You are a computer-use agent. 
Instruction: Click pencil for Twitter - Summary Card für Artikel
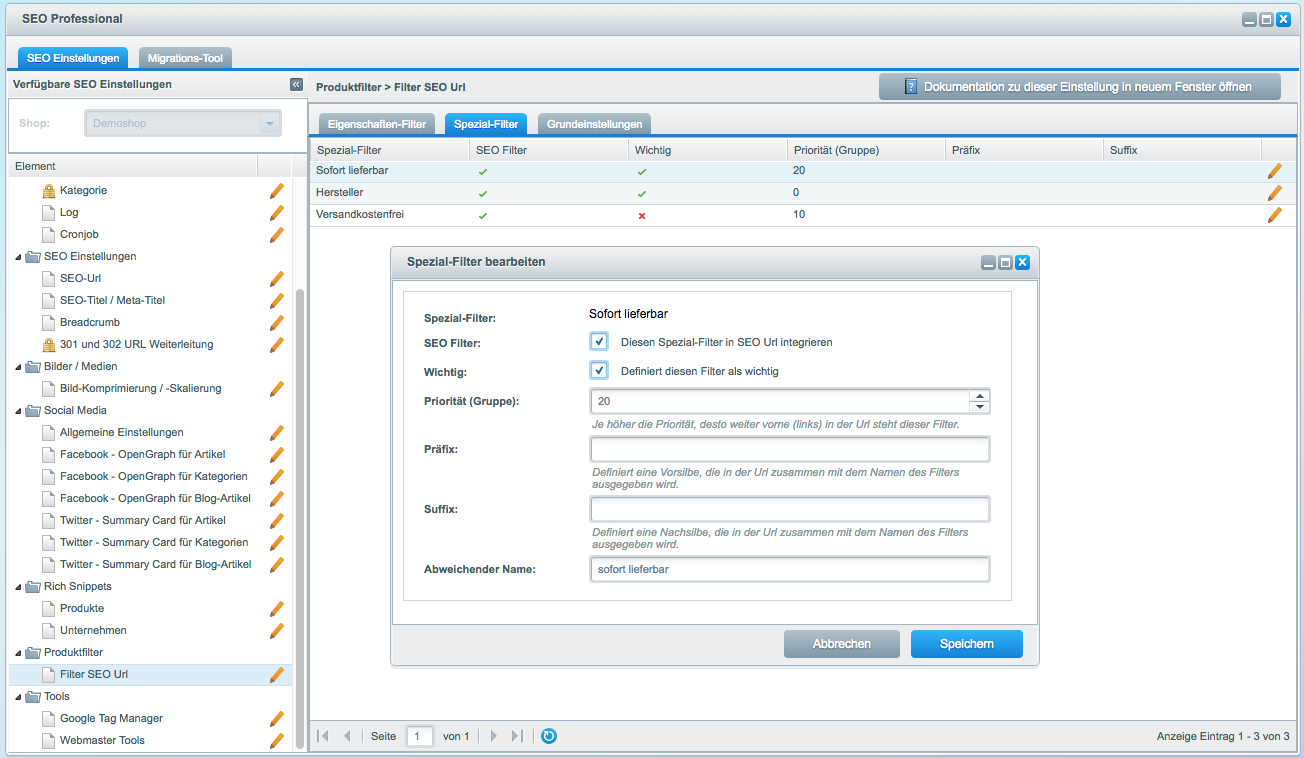(277, 520)
